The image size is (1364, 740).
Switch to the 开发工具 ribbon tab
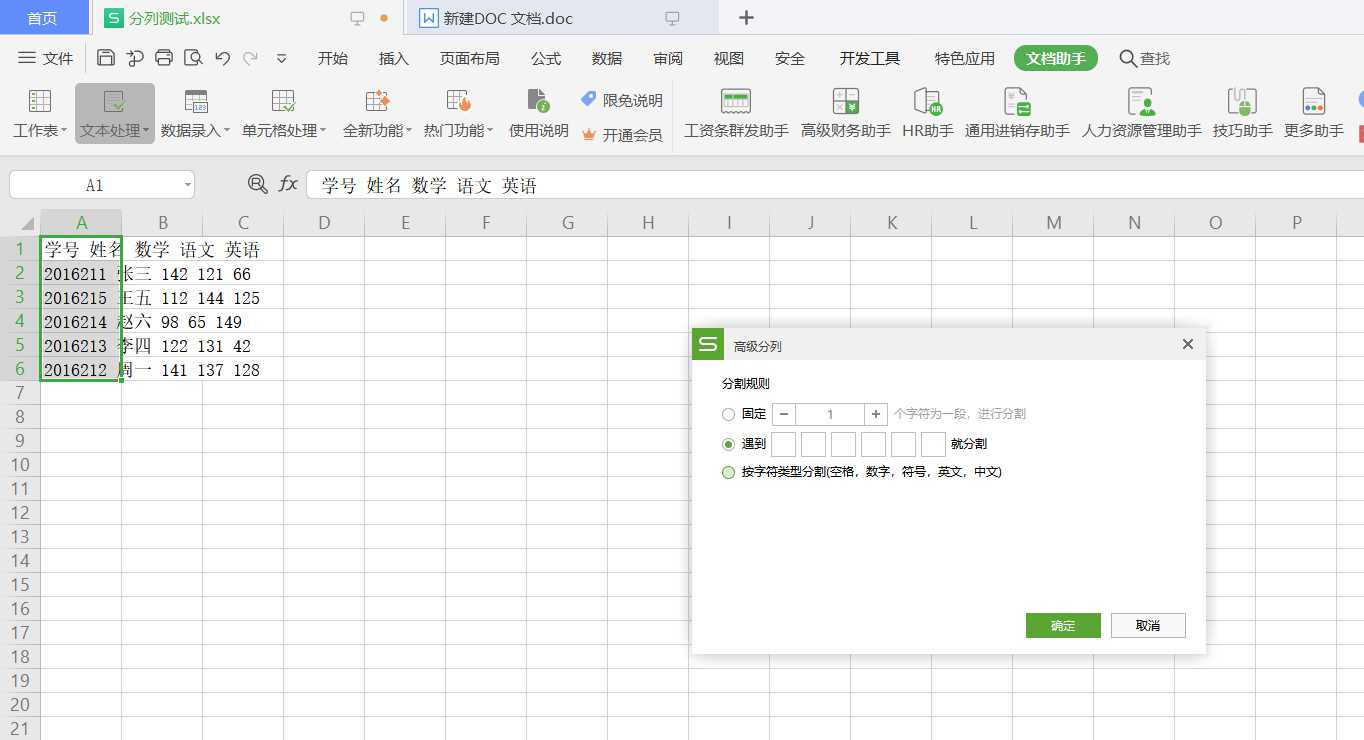(870, 58)
